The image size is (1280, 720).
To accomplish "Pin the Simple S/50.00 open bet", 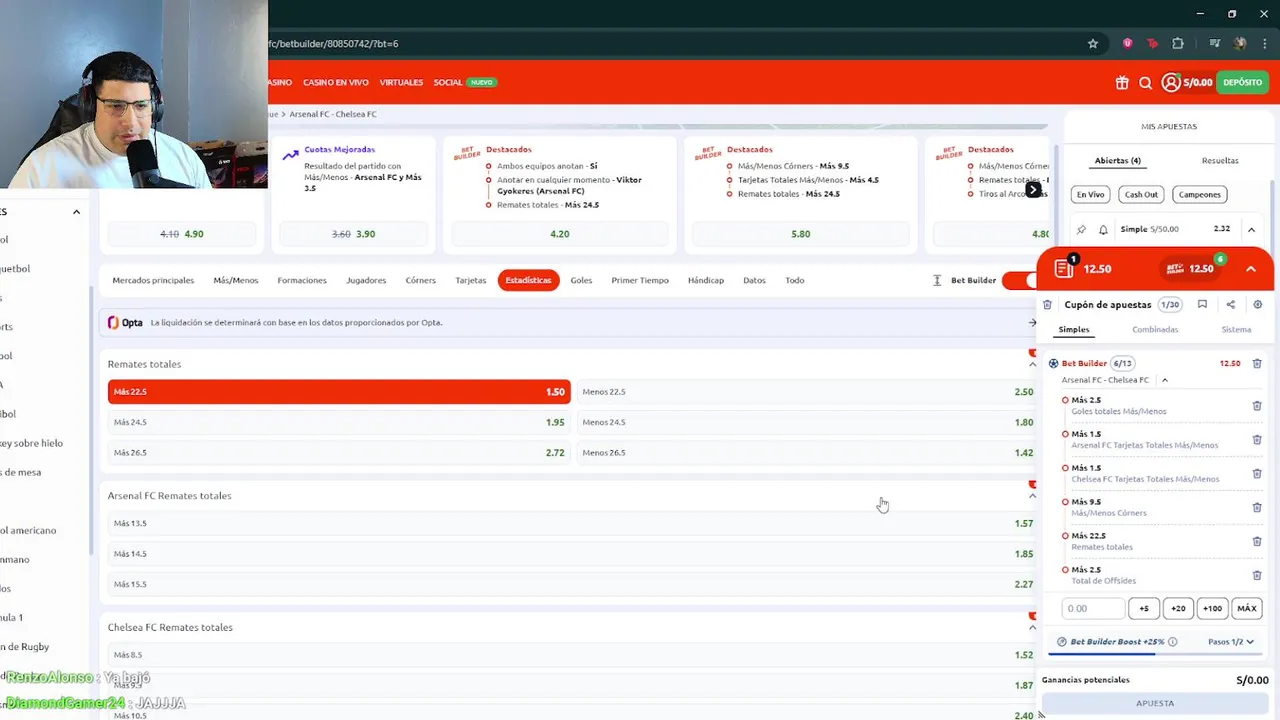I will click(1081, 229).
